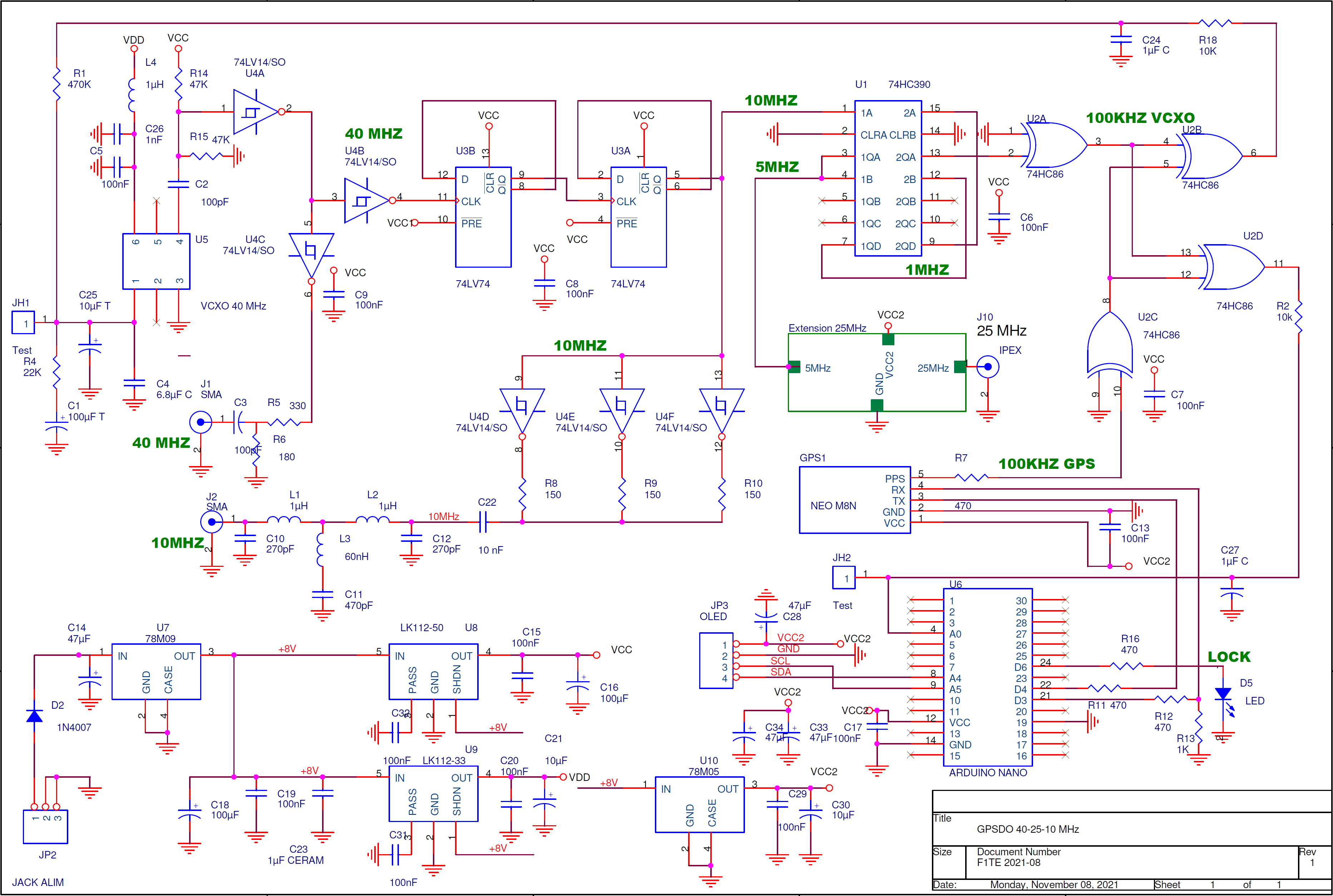Select the green Extension 25MHz module outline
Image resolution: width=1333 pixels, height=896 pixels.
pyautogui.click(x=877, y=372)
